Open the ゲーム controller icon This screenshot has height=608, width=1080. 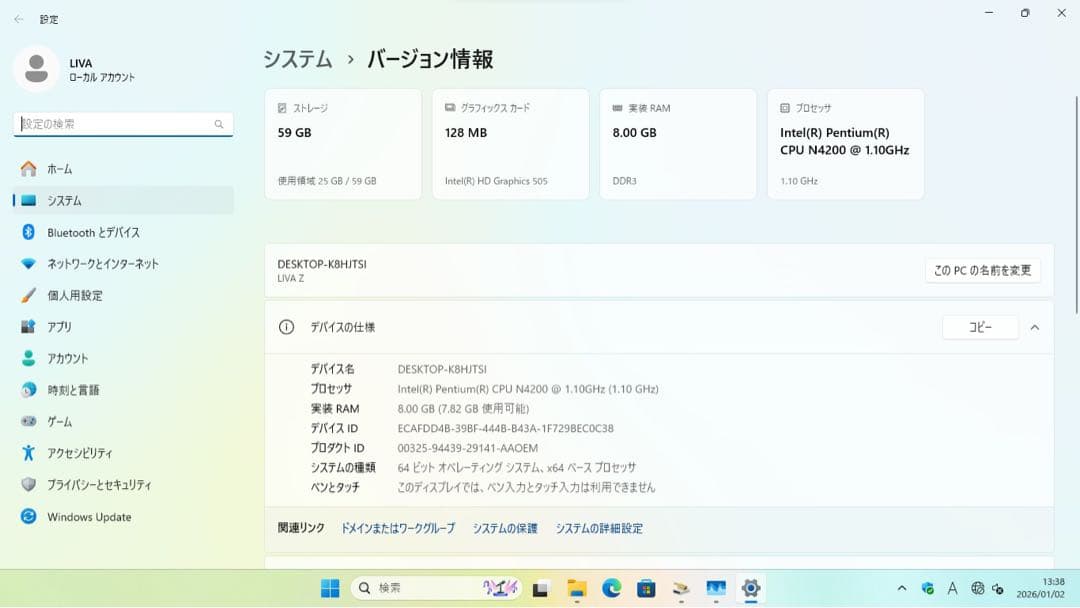tap(28, 421)
